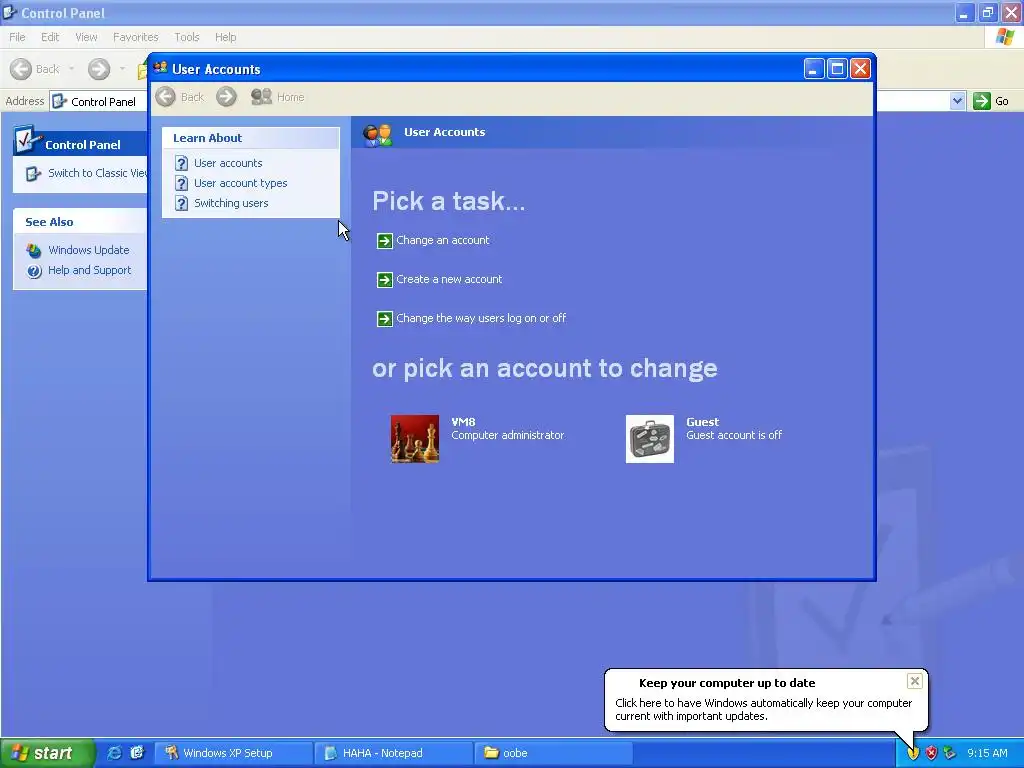Select the Change an account task
This screenshot has height=768, width=1024.
pyautogui.click(x=442, y=240)
